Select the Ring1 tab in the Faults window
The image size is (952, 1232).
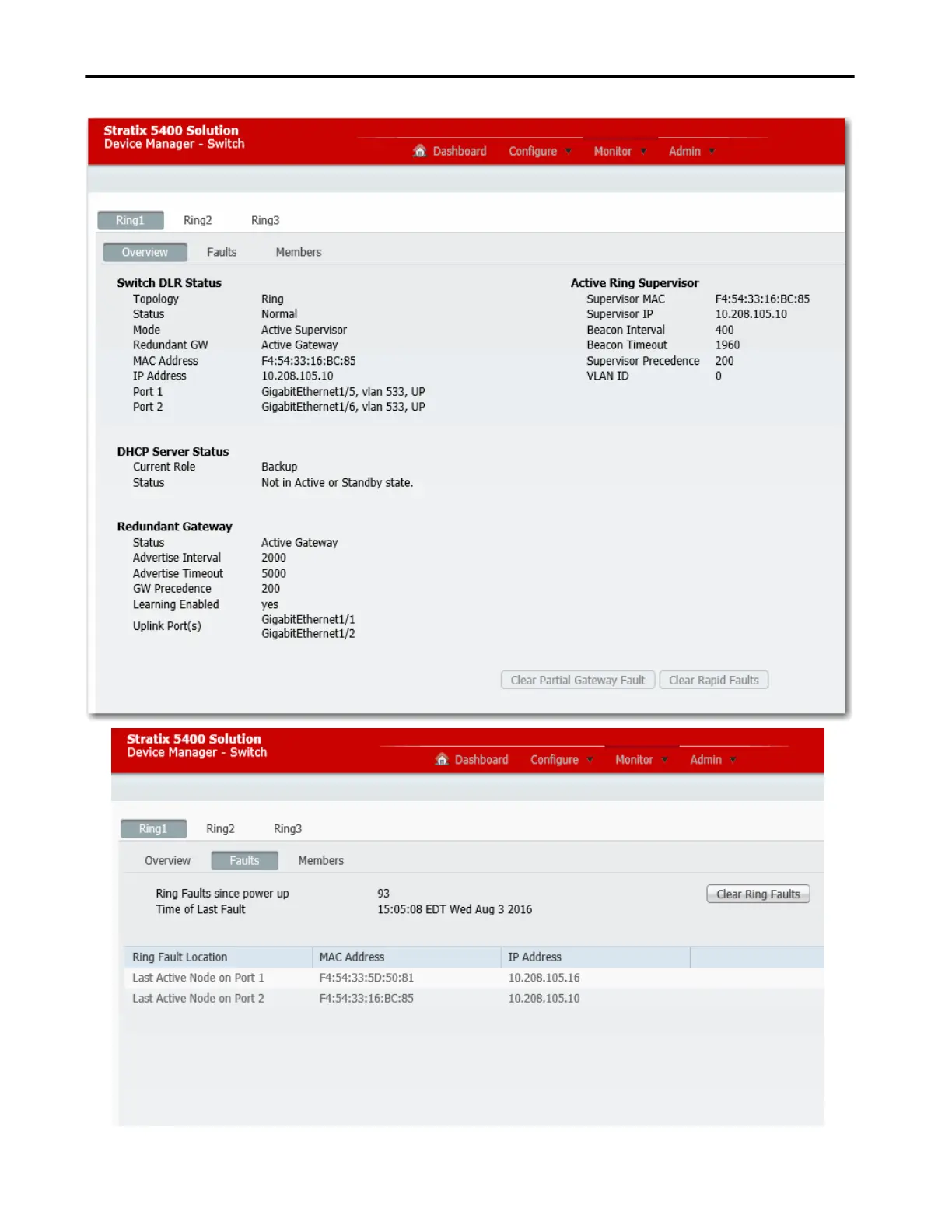tap(153, 828)
